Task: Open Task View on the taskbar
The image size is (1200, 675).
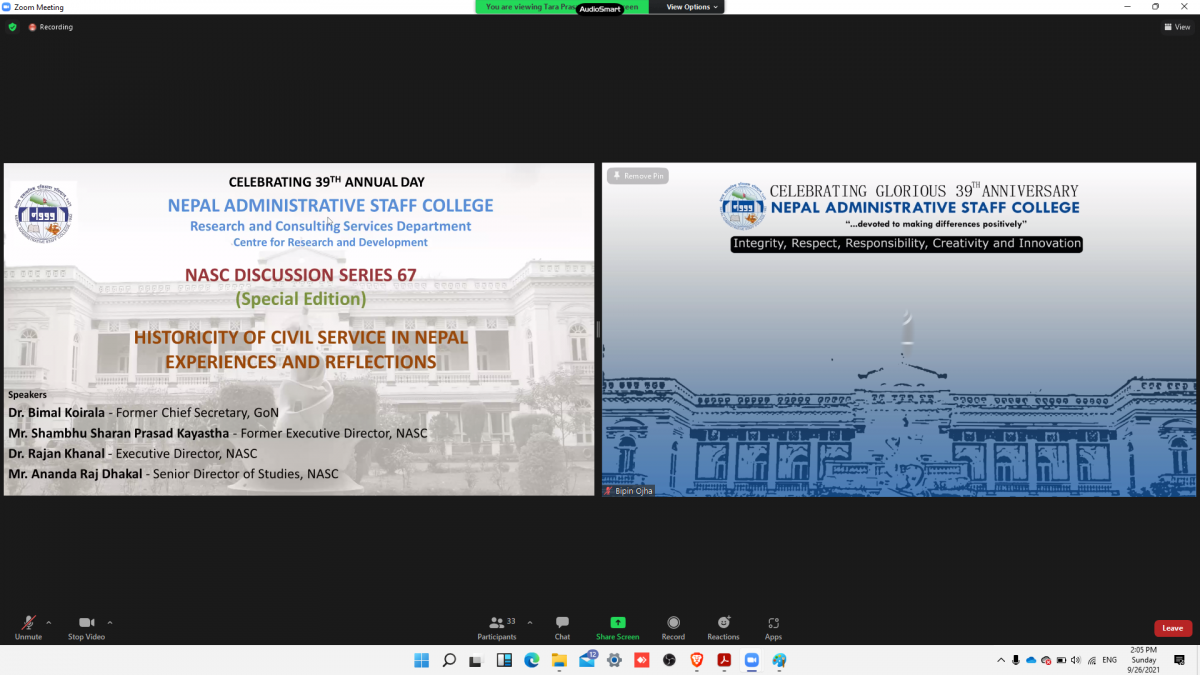Action: (x=476, y=660)
